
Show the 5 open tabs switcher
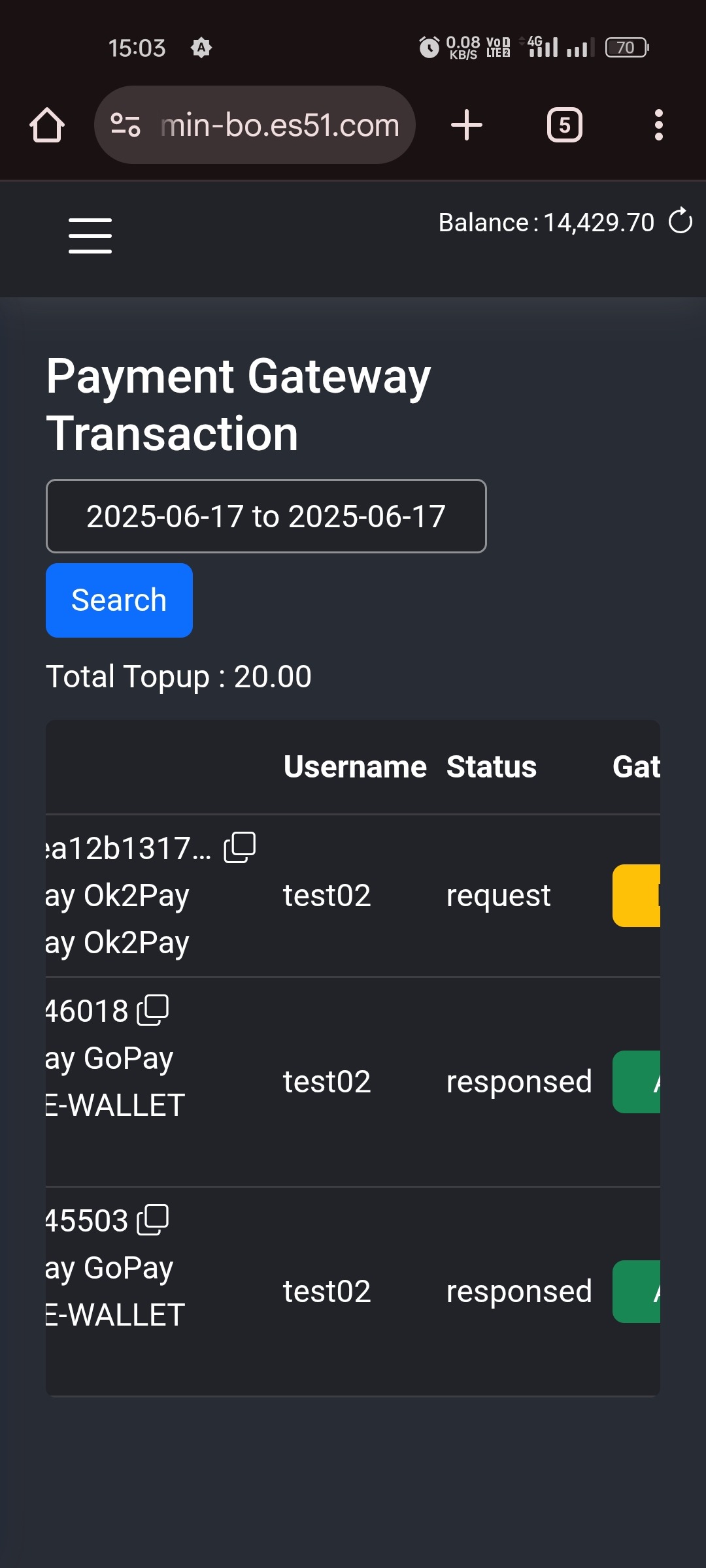[x=564, y=125]
